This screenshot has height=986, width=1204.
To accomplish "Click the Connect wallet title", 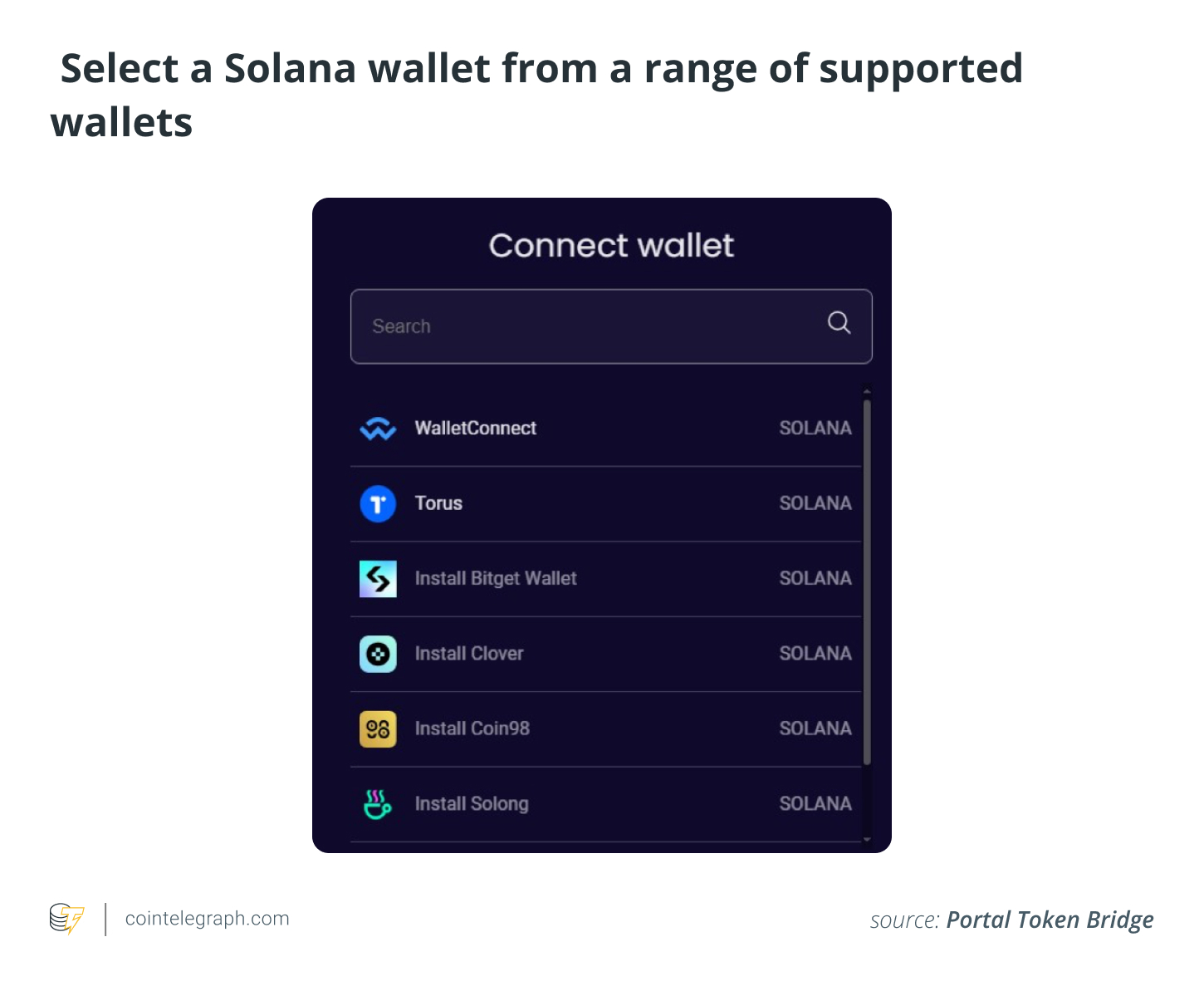I will (x=611, y=245).
